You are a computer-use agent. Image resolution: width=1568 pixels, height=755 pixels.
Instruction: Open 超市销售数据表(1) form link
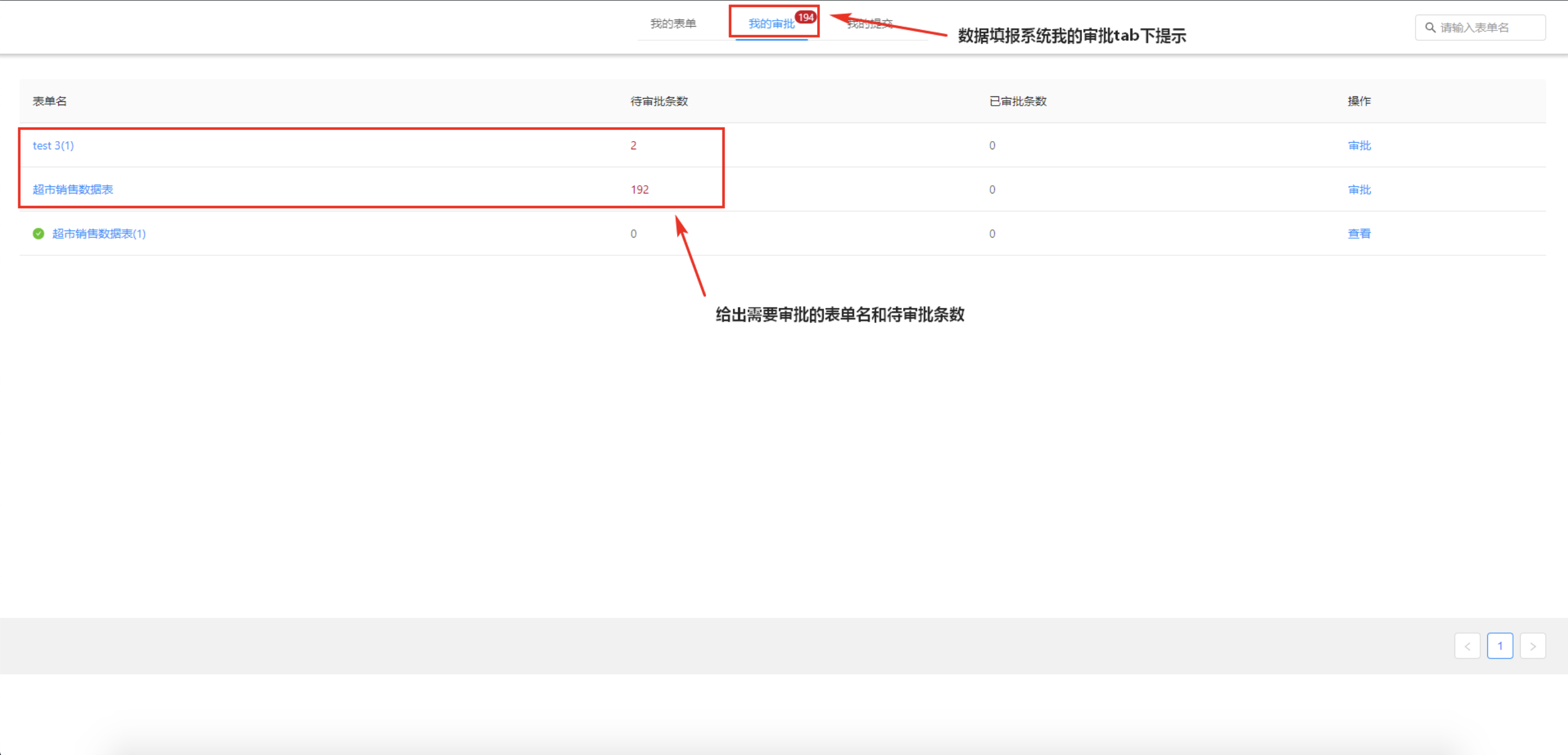click(99, 234)
